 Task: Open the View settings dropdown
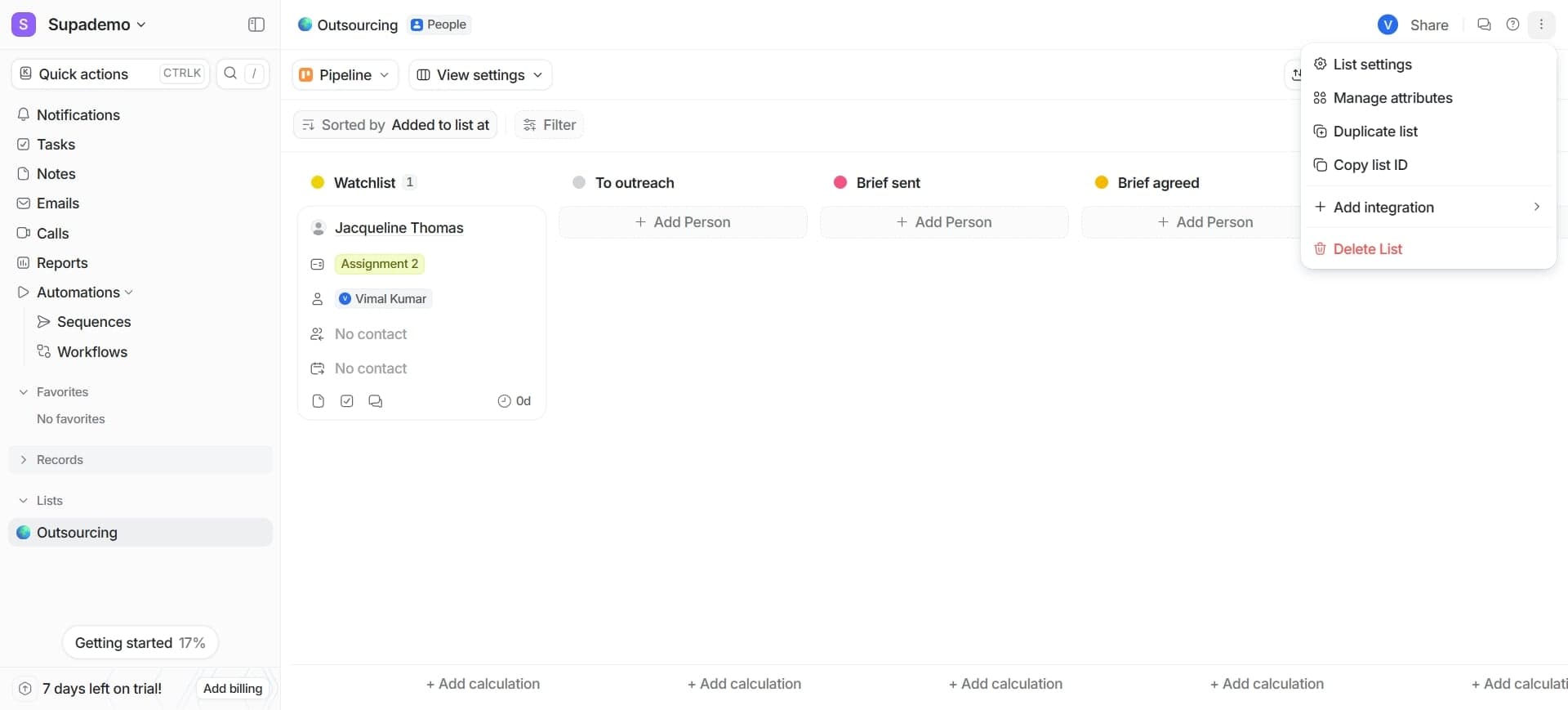click(x=480, y=75)
